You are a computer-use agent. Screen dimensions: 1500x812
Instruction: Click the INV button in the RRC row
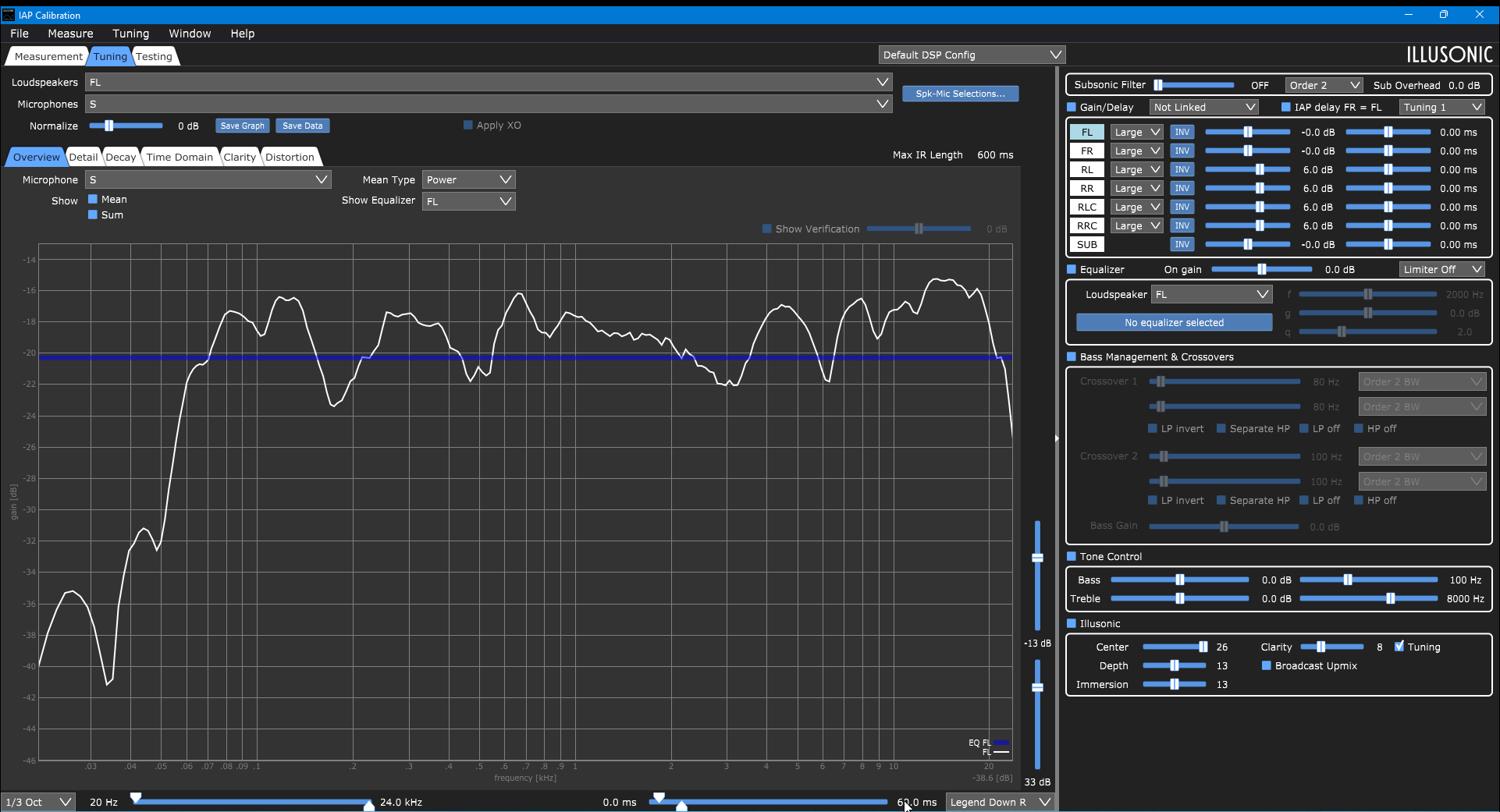1182,225
